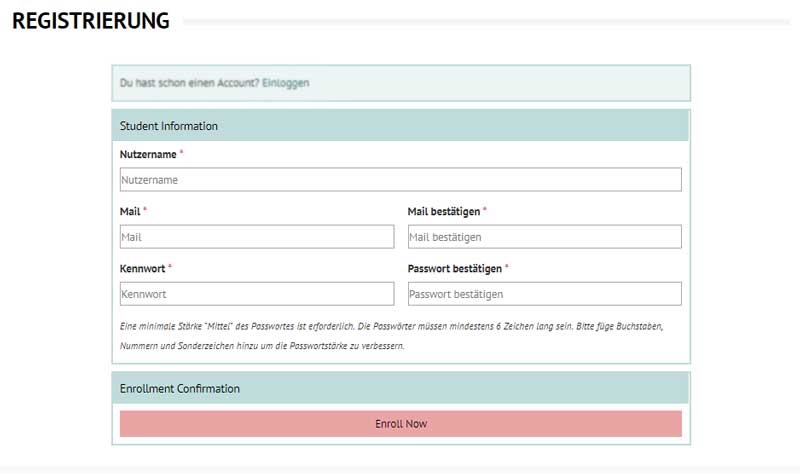Click the REGISTRIERUNG page heading

tap(91, 21)
